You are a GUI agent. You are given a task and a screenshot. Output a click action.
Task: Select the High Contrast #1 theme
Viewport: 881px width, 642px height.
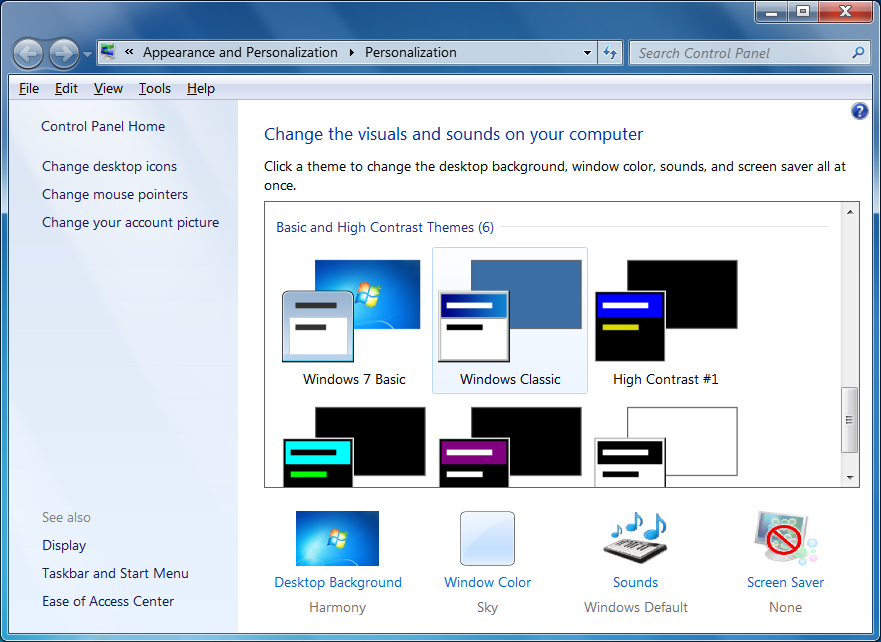[x=666, y=321]
